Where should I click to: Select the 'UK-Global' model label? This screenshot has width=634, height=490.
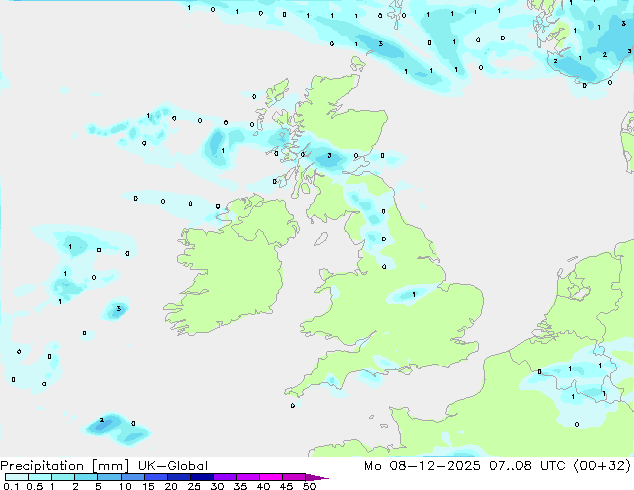click(x=173, y=466)
